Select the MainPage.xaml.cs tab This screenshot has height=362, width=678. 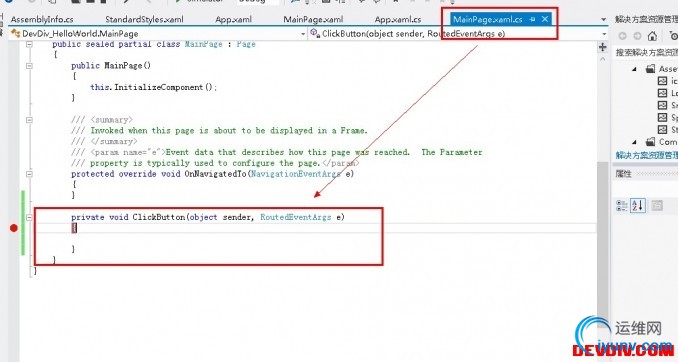[488, 19]
